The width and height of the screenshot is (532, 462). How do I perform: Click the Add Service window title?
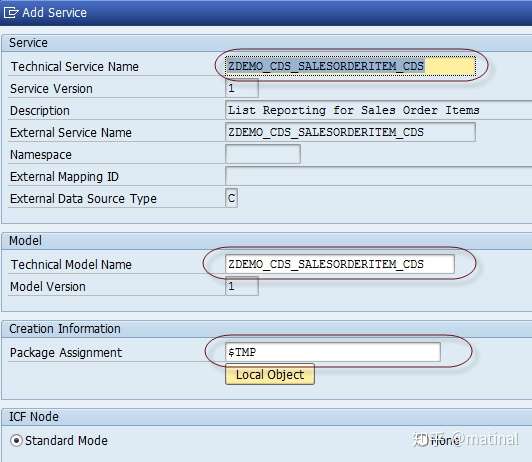pyautogui.click(x=54, y=13)
